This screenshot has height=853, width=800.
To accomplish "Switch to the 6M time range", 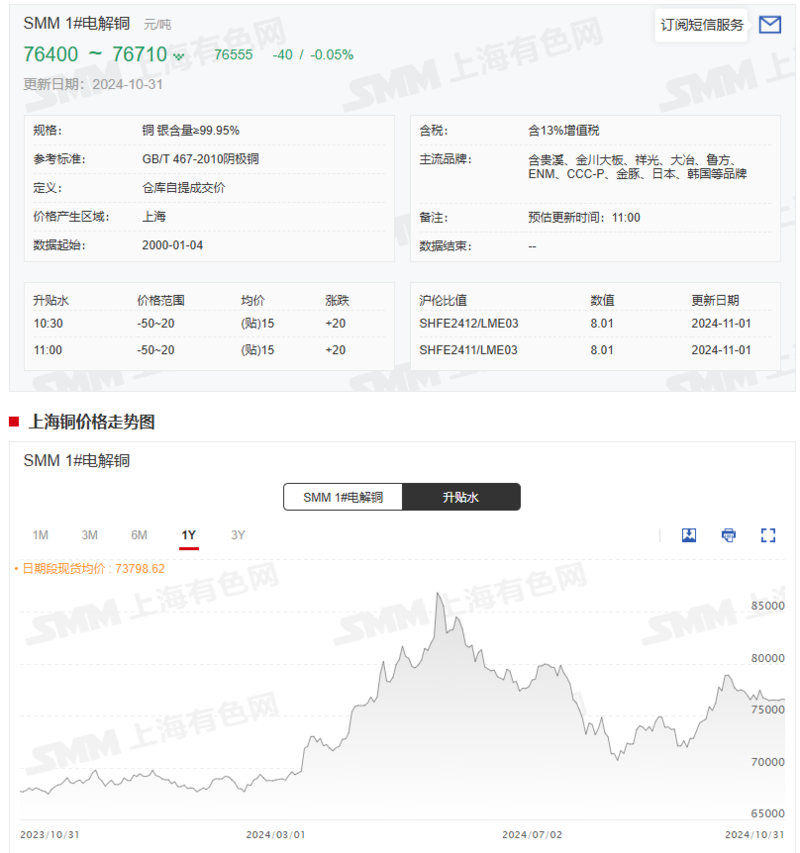I will tap(139, 535).
